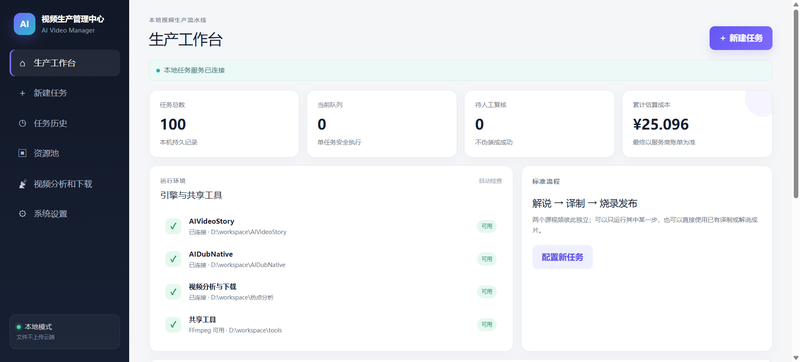Click the clock icon for 任务历史

point(22,123)
